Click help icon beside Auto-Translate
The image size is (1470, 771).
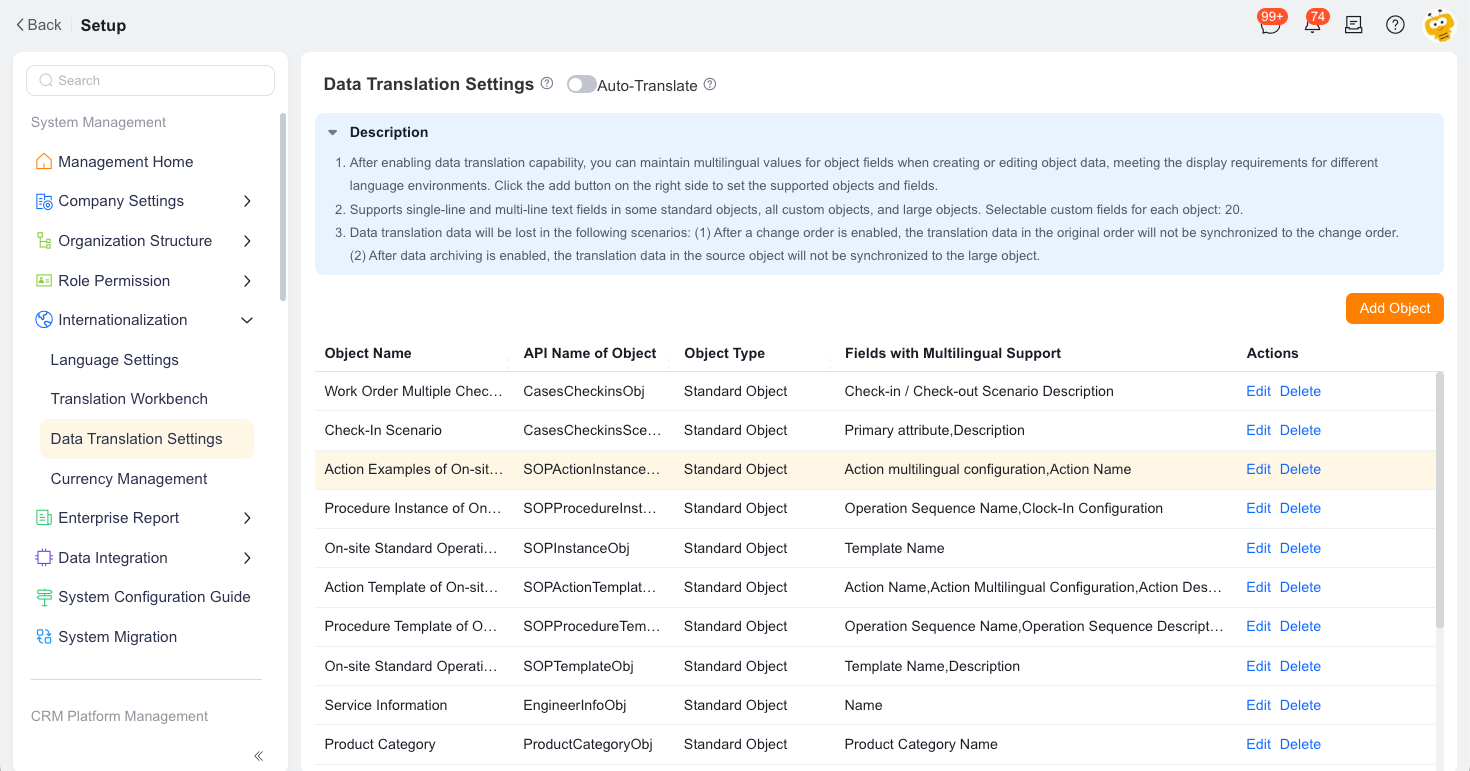710,85
